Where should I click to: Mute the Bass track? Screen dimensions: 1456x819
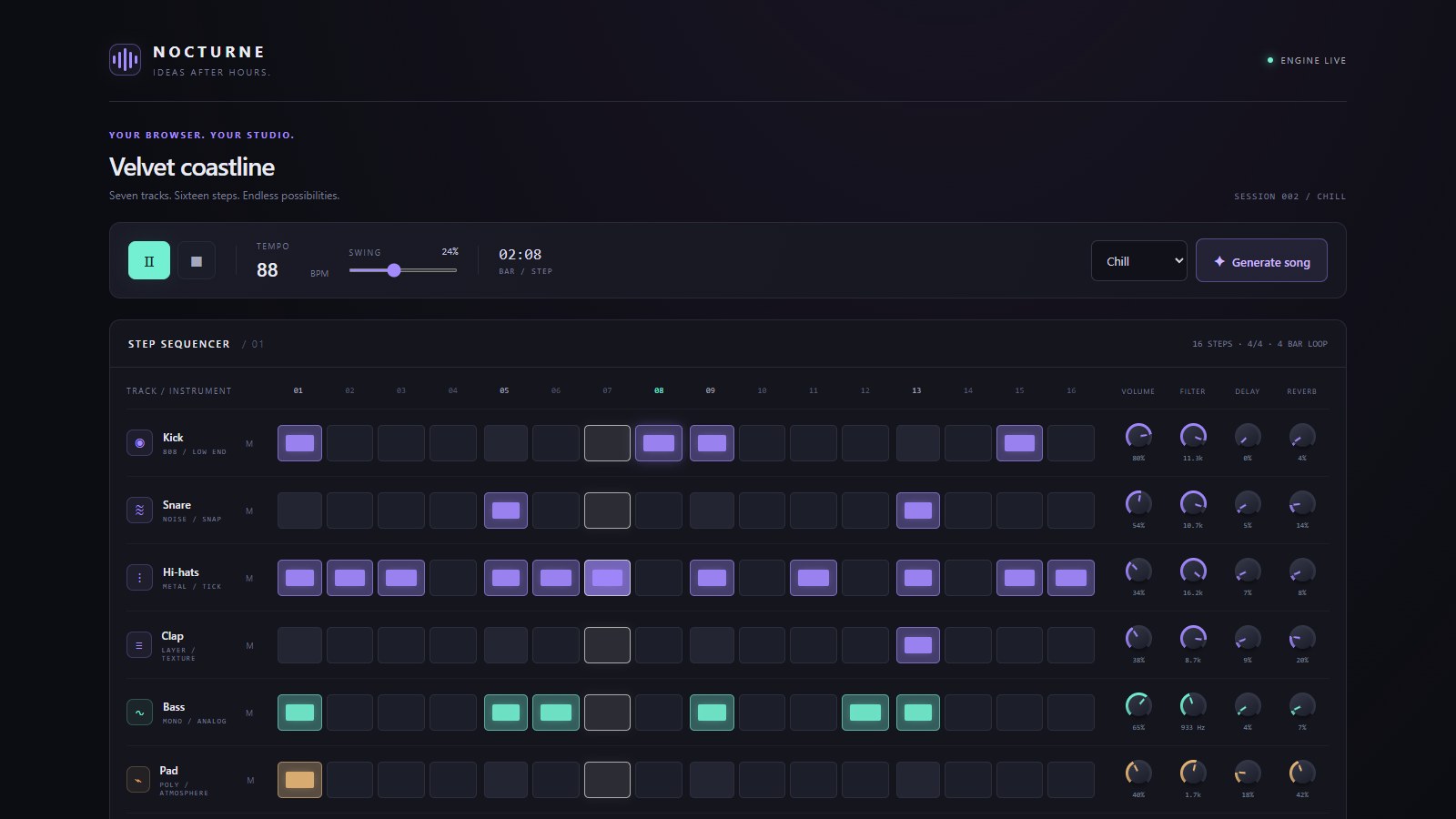(x=249, y=713)
